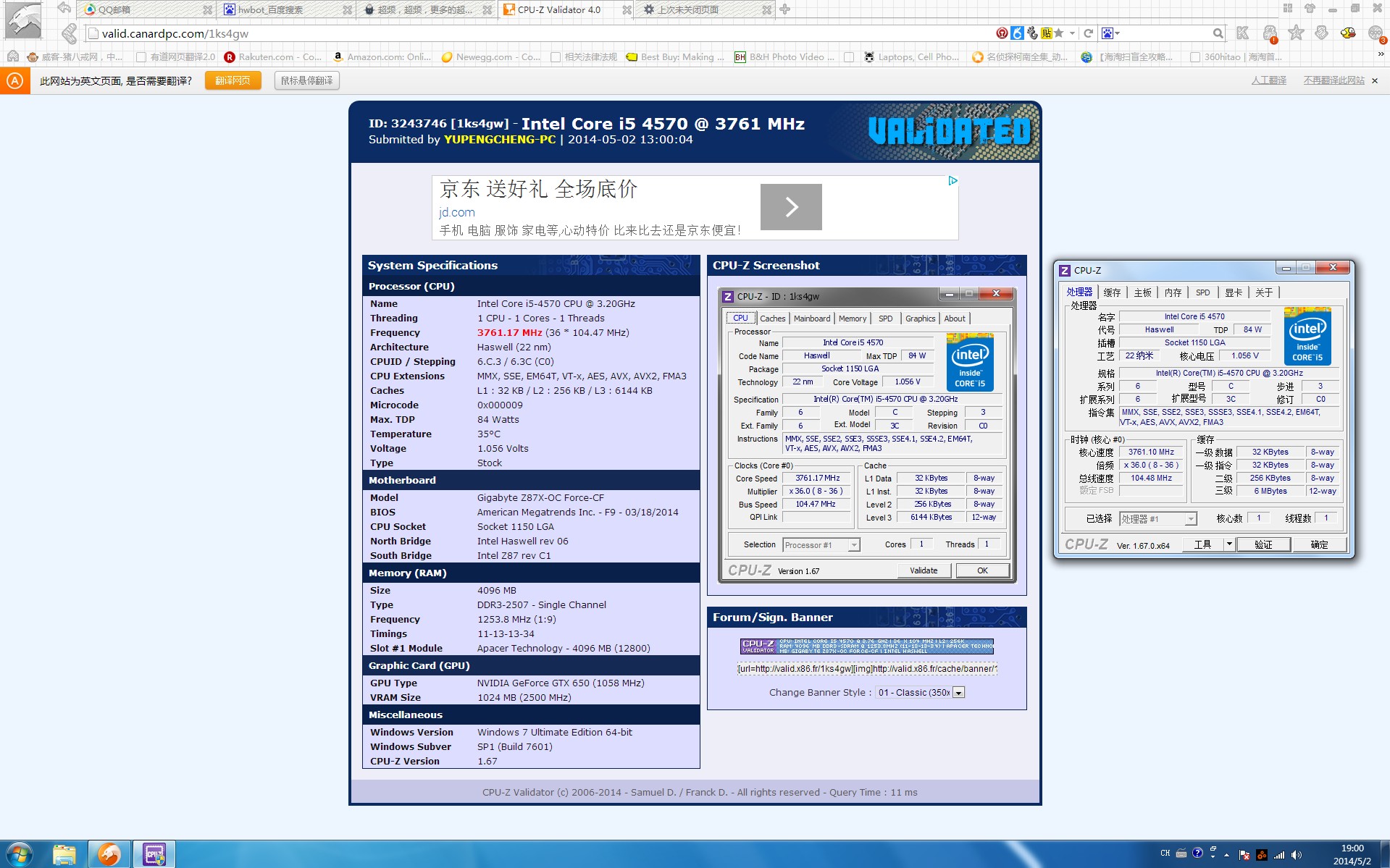Click the YUPENGCHENG-PC submitter name
The height and width of the screenshot is (868, 1390).
point(499,140)
